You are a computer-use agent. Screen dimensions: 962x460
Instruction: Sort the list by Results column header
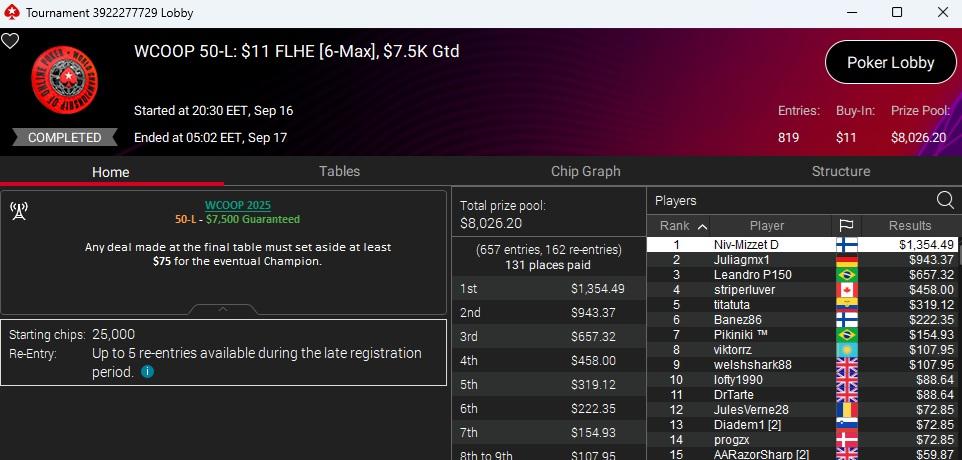pyautogui.click(x=909, y=226)
